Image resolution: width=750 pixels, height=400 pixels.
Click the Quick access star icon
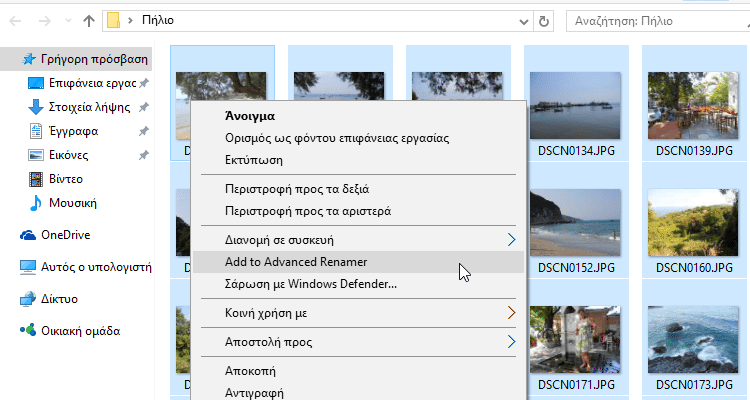coord(29,59)
